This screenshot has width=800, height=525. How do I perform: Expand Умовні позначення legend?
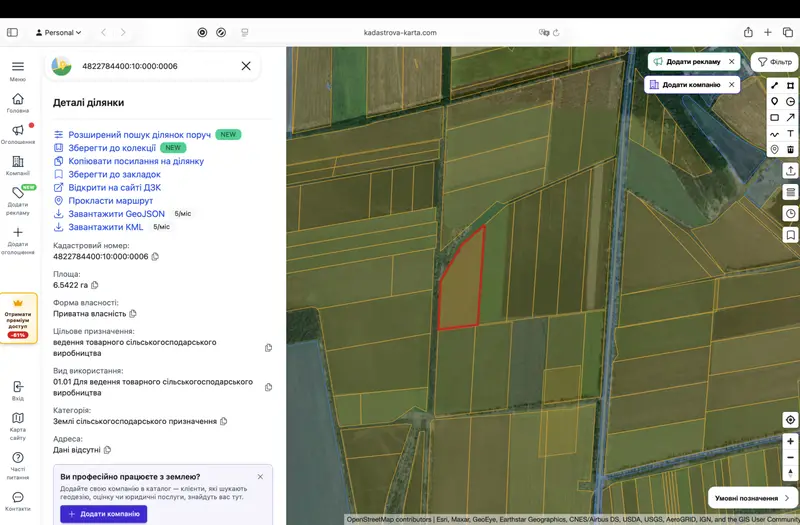click(x=753, y=498)
